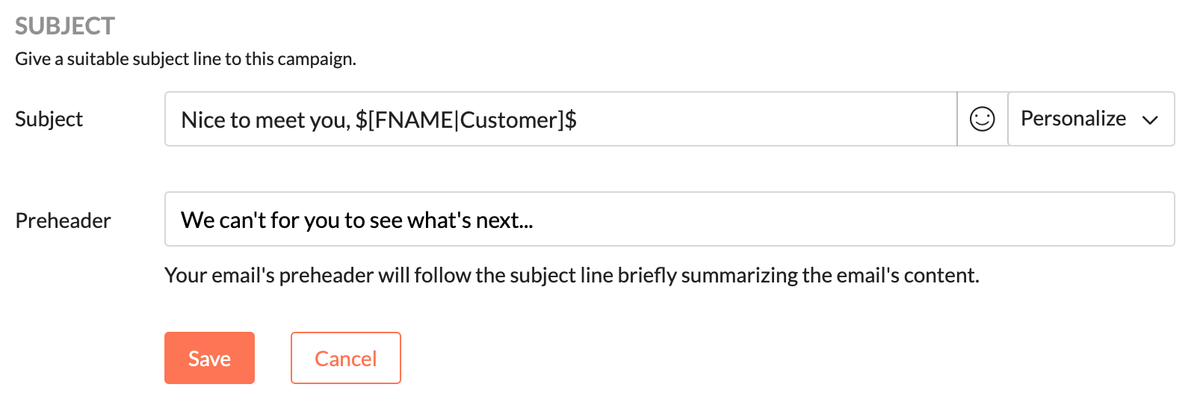The width and height of the screenshot is (1200, 411).
Task: Expand the Personalize dropdown
Action: coord(1090,119)
